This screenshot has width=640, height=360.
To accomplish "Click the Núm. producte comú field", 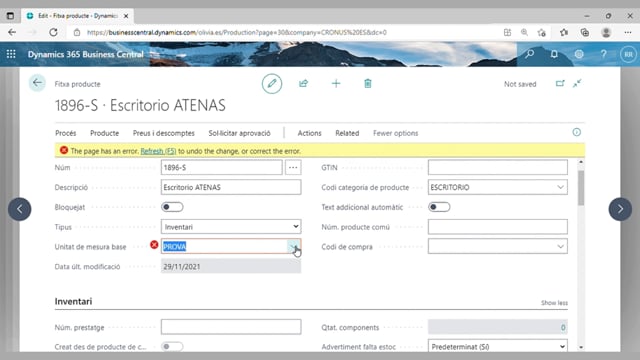I will click(x=498, y=227).
